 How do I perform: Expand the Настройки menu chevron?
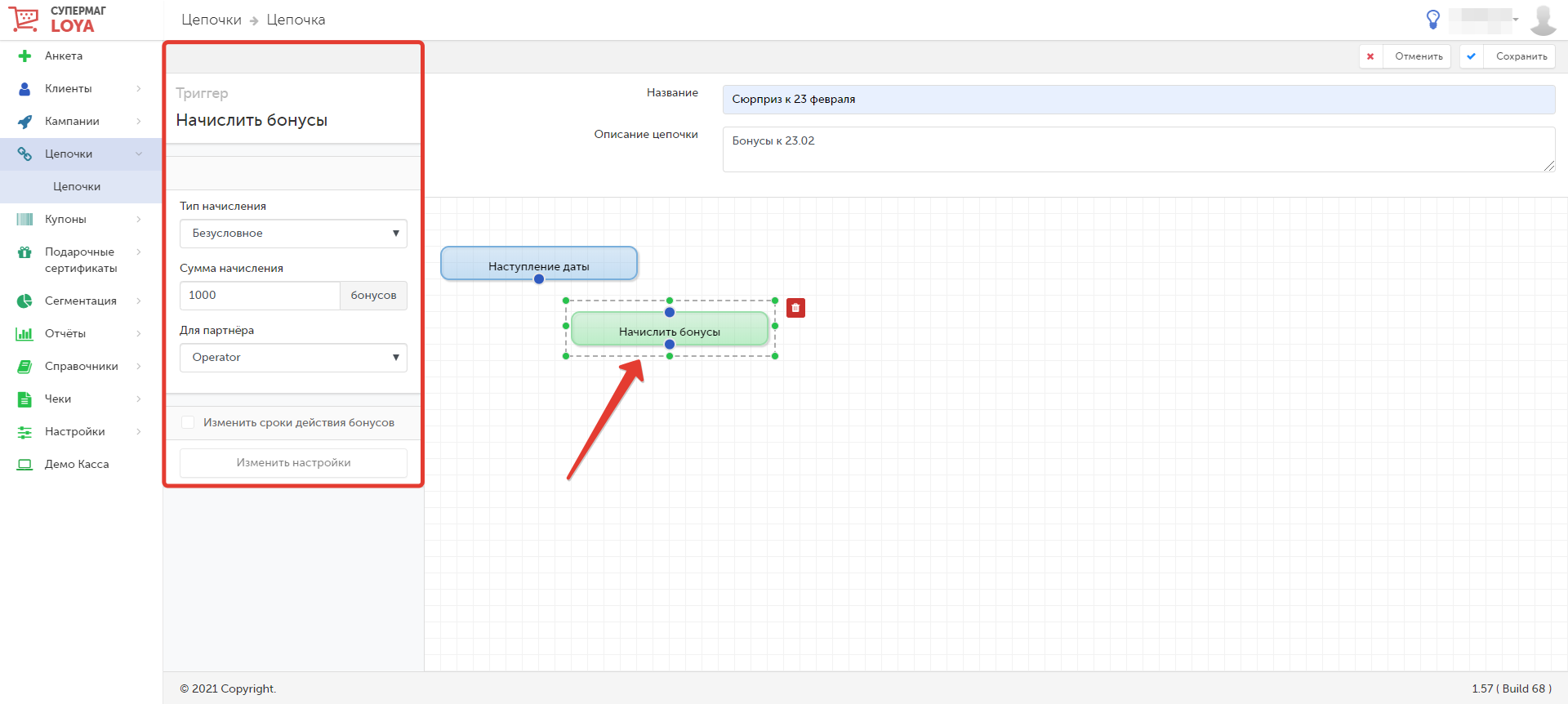click(x=139, y=432)
